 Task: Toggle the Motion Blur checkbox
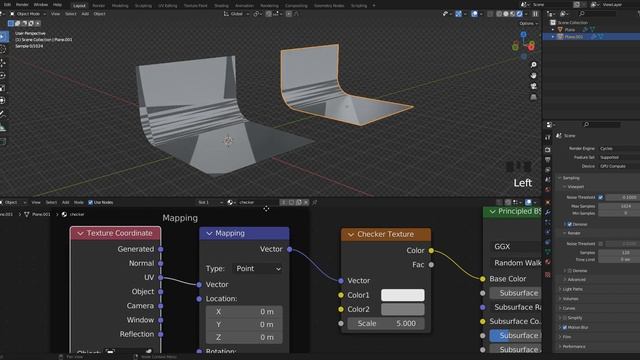(x=565, y=327)
